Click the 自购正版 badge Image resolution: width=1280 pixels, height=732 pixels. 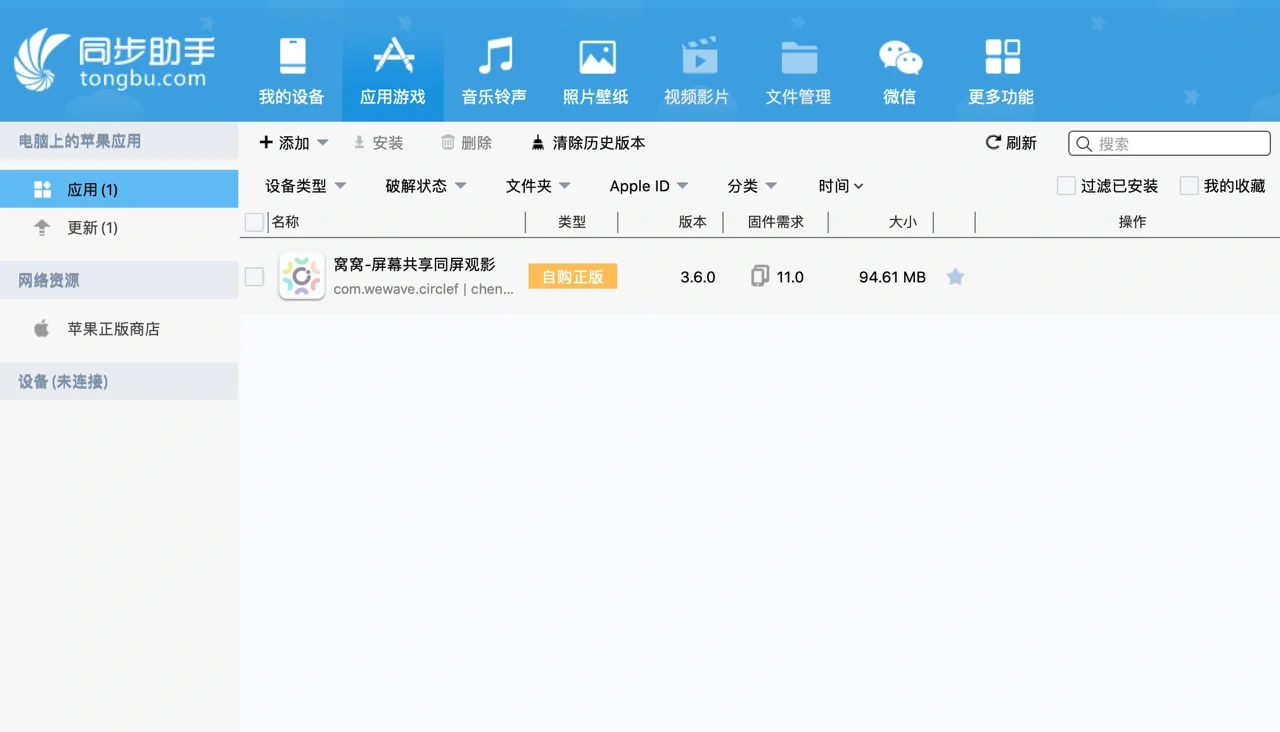pyautogui.click(x=572, y=277)
